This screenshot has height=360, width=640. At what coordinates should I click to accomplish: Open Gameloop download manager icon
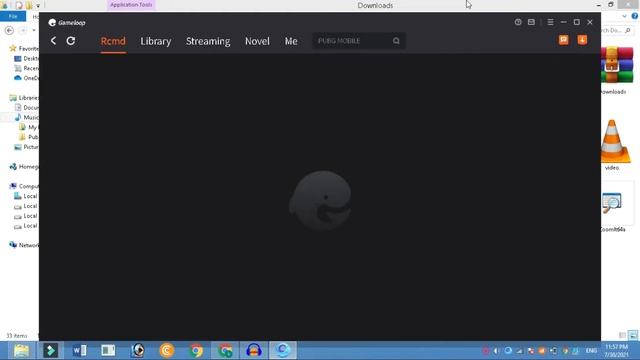[x=582, y=40]
